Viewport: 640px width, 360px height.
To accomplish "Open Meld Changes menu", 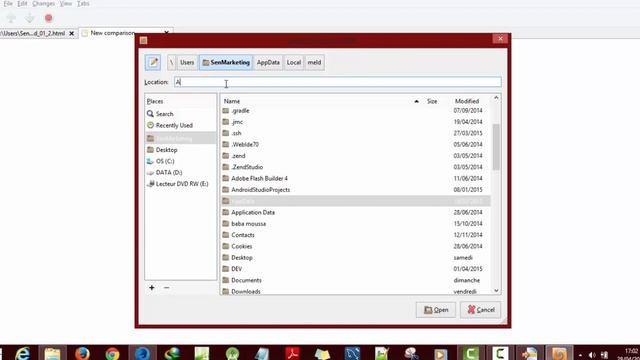I will [44, 4].
